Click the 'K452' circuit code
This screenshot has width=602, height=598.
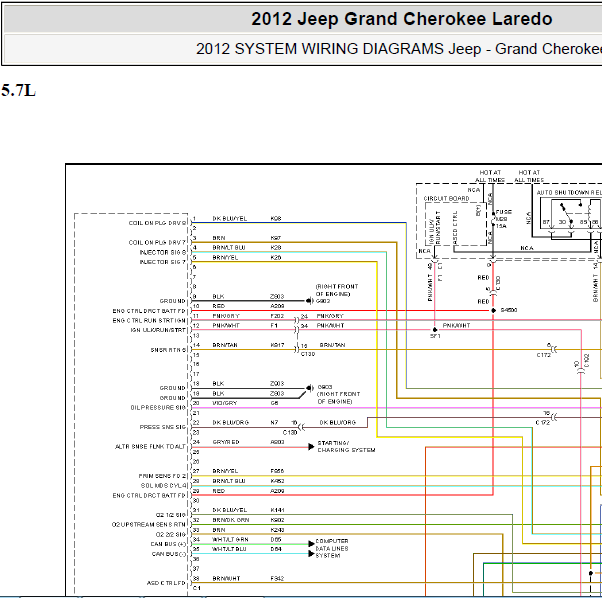tap(277, 481)
